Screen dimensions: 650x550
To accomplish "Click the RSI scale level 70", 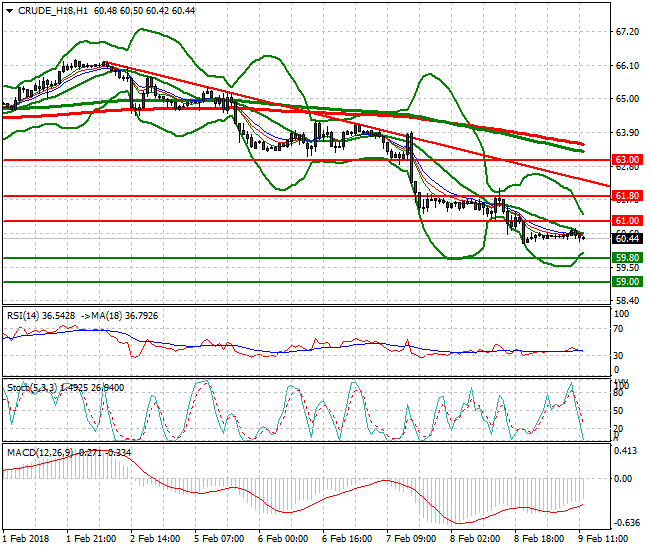I will tap(618, 329).
